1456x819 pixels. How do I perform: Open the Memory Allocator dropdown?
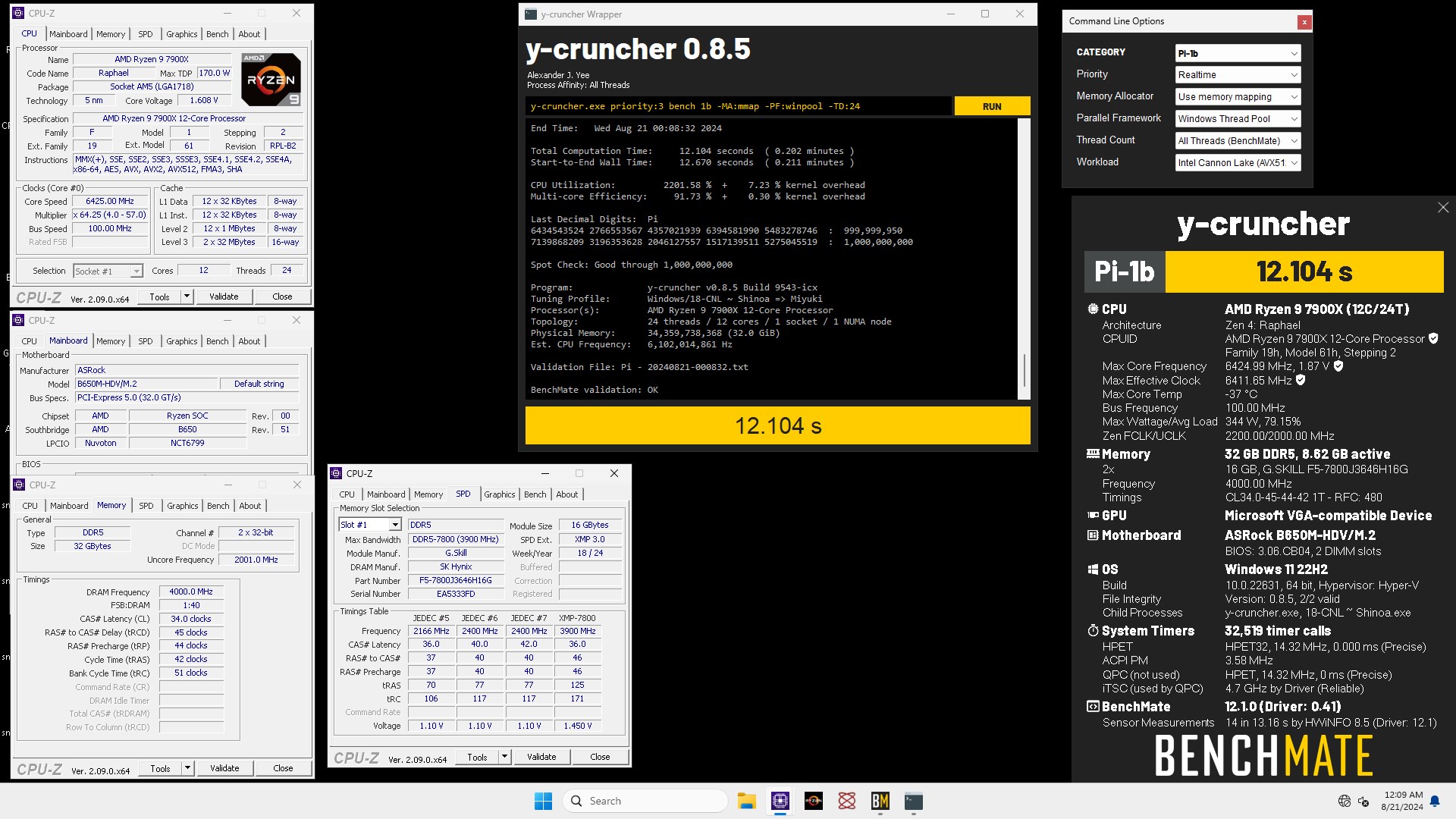point(1238,96)
